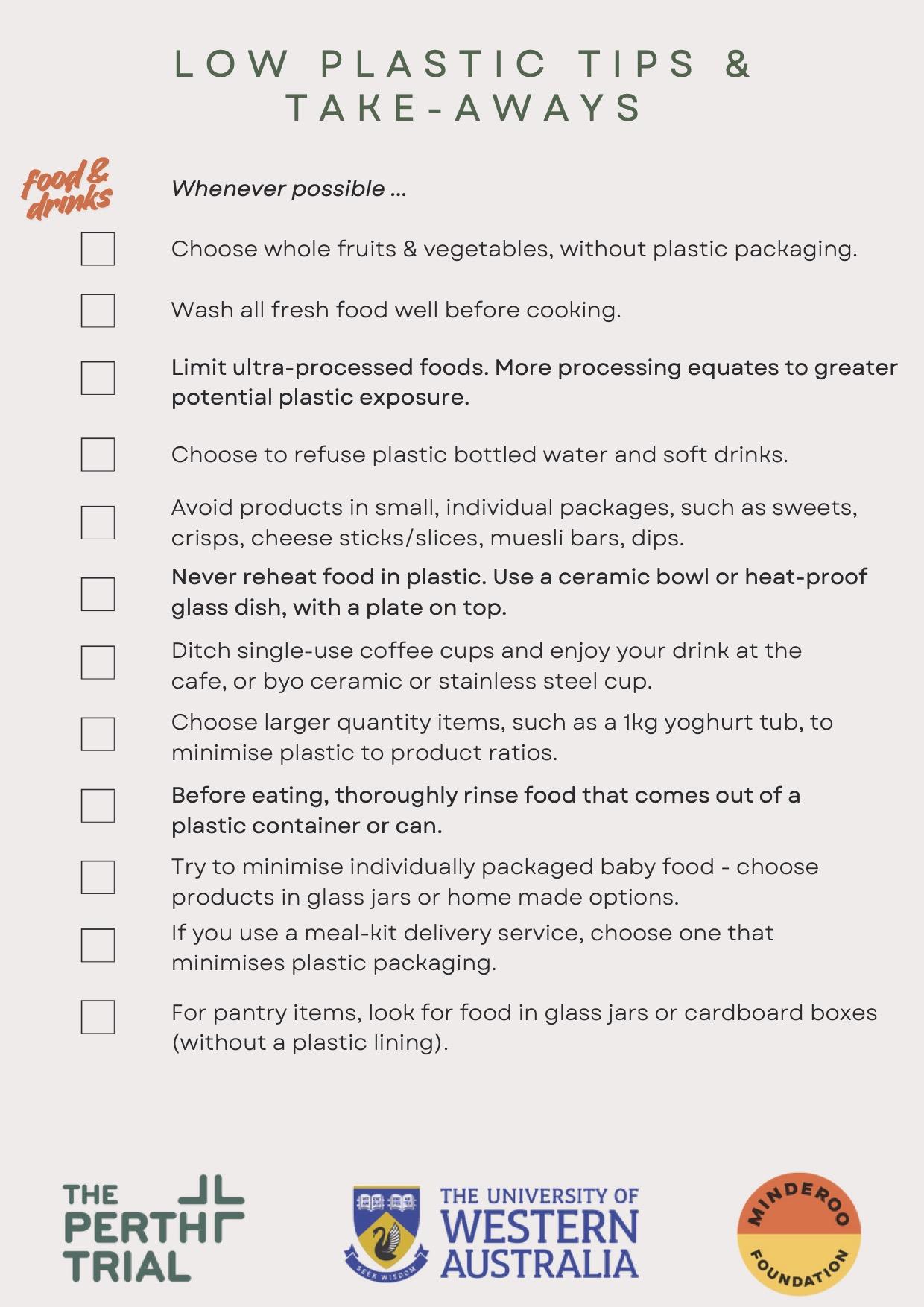Click the 'Low Plastic Tips & Take-aways' title

(462, 85)
